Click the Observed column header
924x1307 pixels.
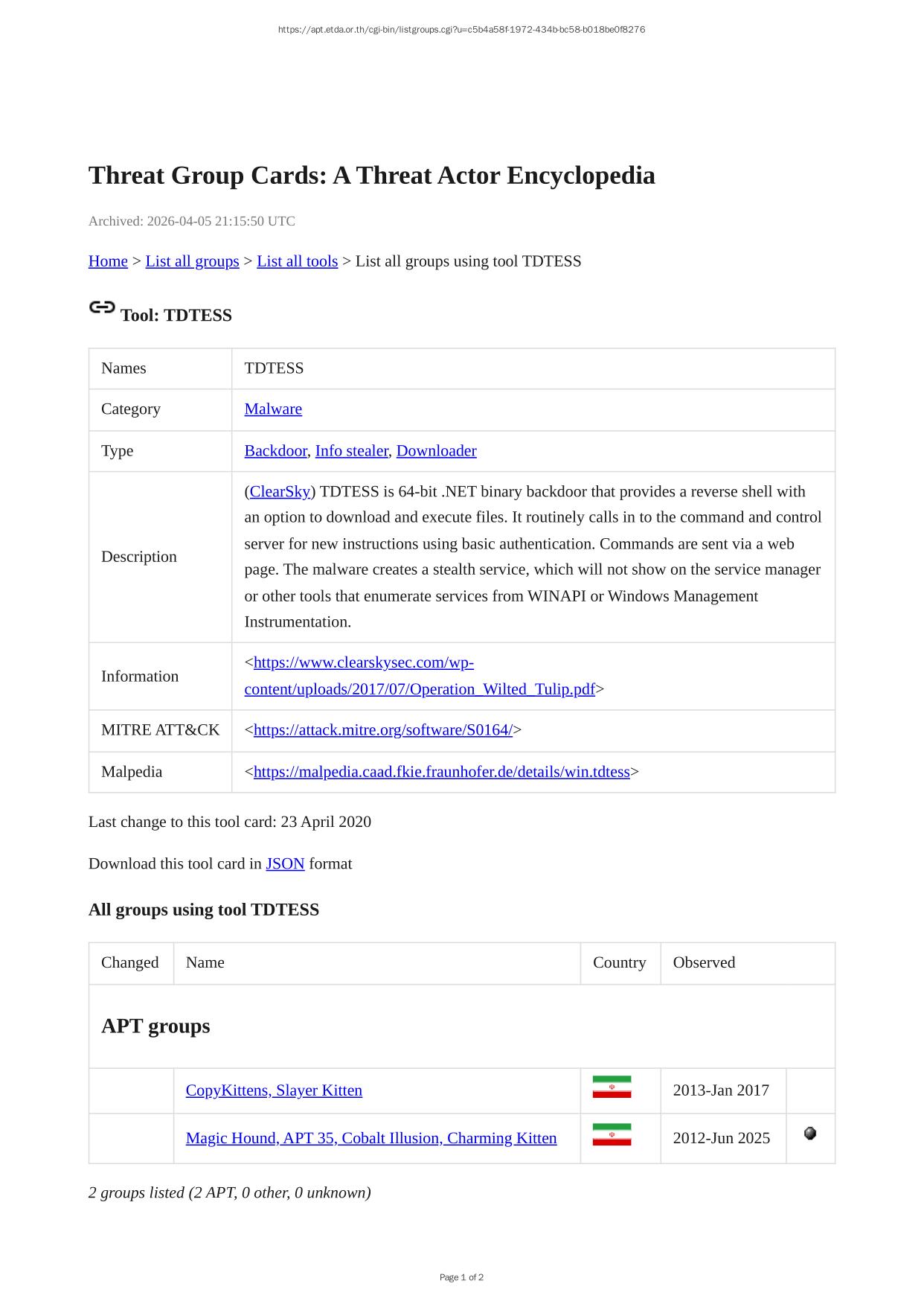click(704, 962)
